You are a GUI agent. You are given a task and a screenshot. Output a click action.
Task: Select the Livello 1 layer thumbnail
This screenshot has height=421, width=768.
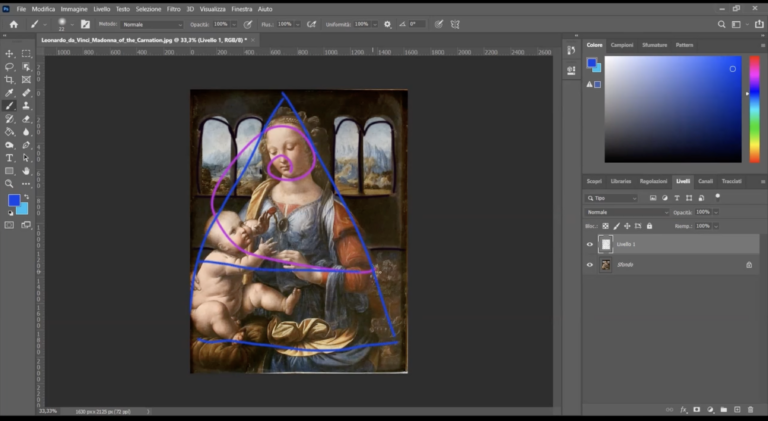605,244
